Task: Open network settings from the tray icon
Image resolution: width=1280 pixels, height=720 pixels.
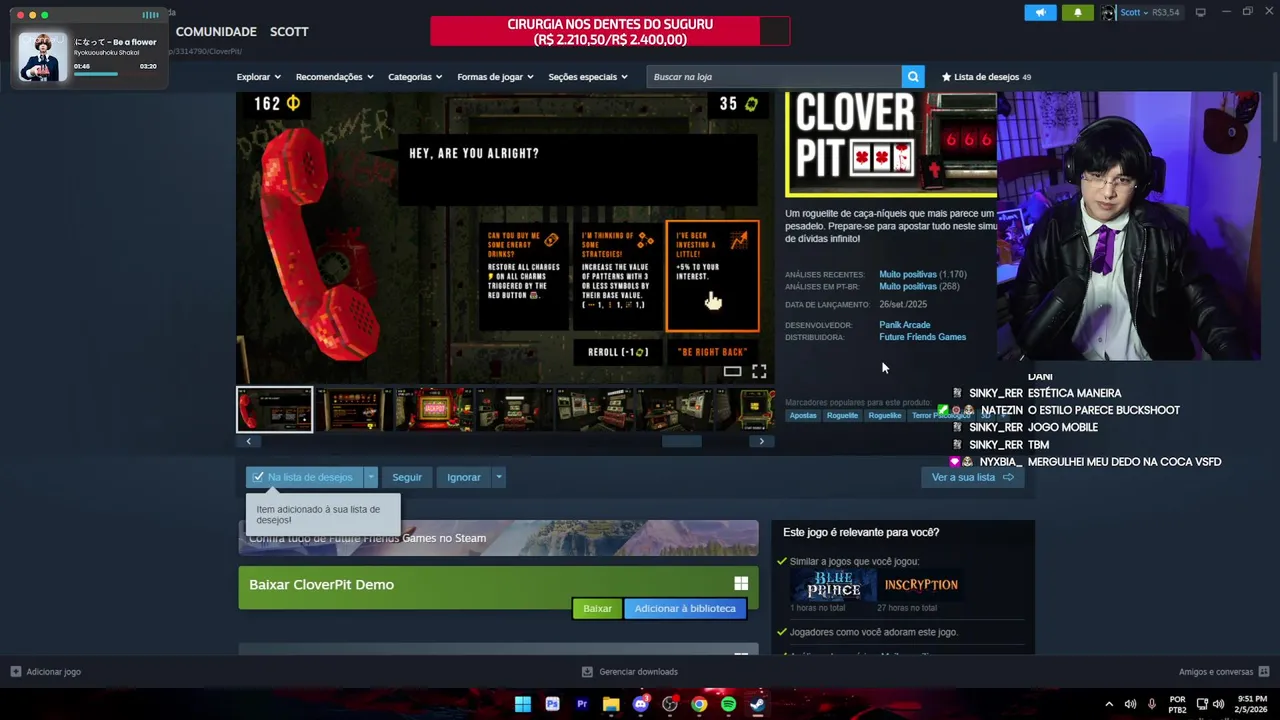Action: click(1202, 704)
